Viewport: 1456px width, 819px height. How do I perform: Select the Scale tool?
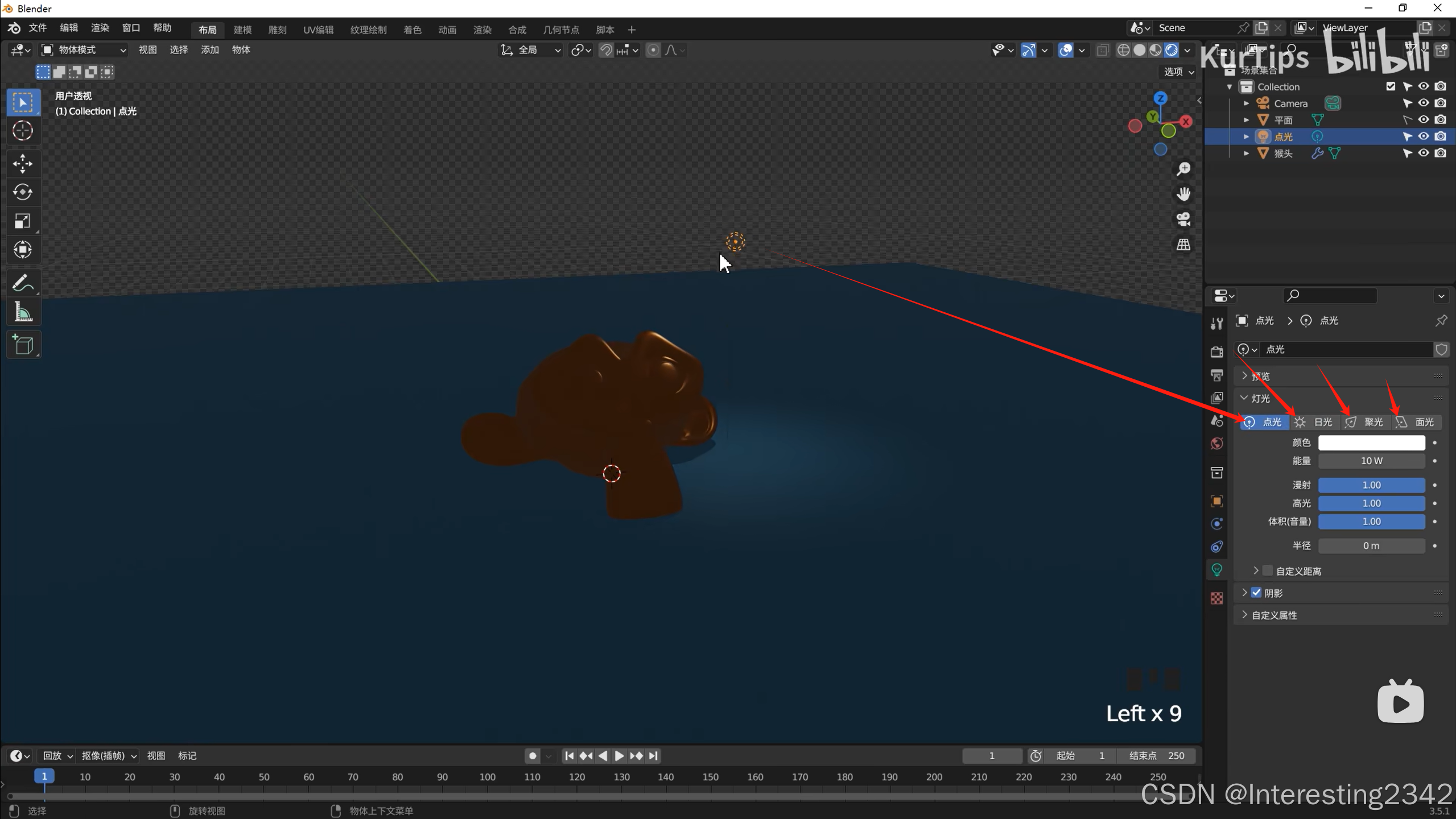pos(23,221)
